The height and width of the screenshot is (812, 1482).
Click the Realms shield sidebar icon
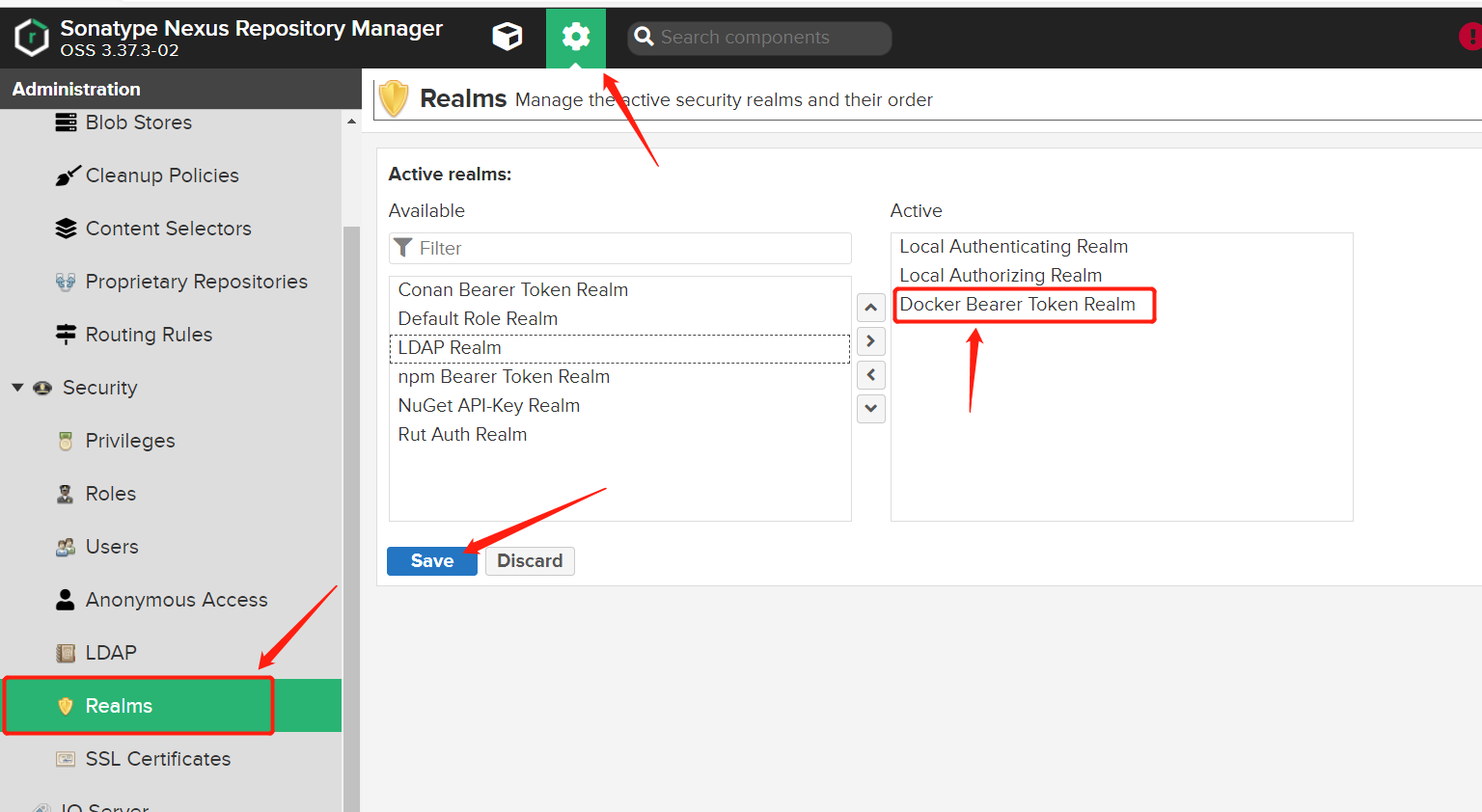point(66,706)
